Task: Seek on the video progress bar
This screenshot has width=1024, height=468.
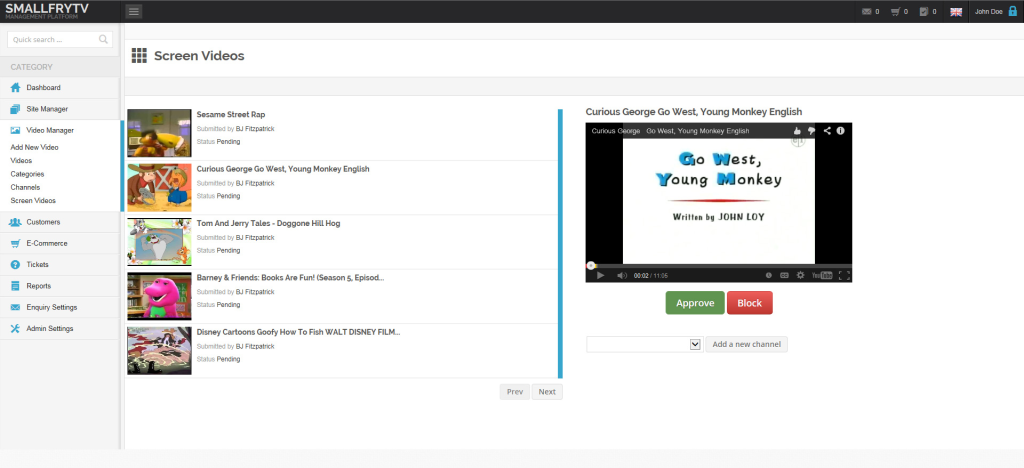Action: (718, 266)
